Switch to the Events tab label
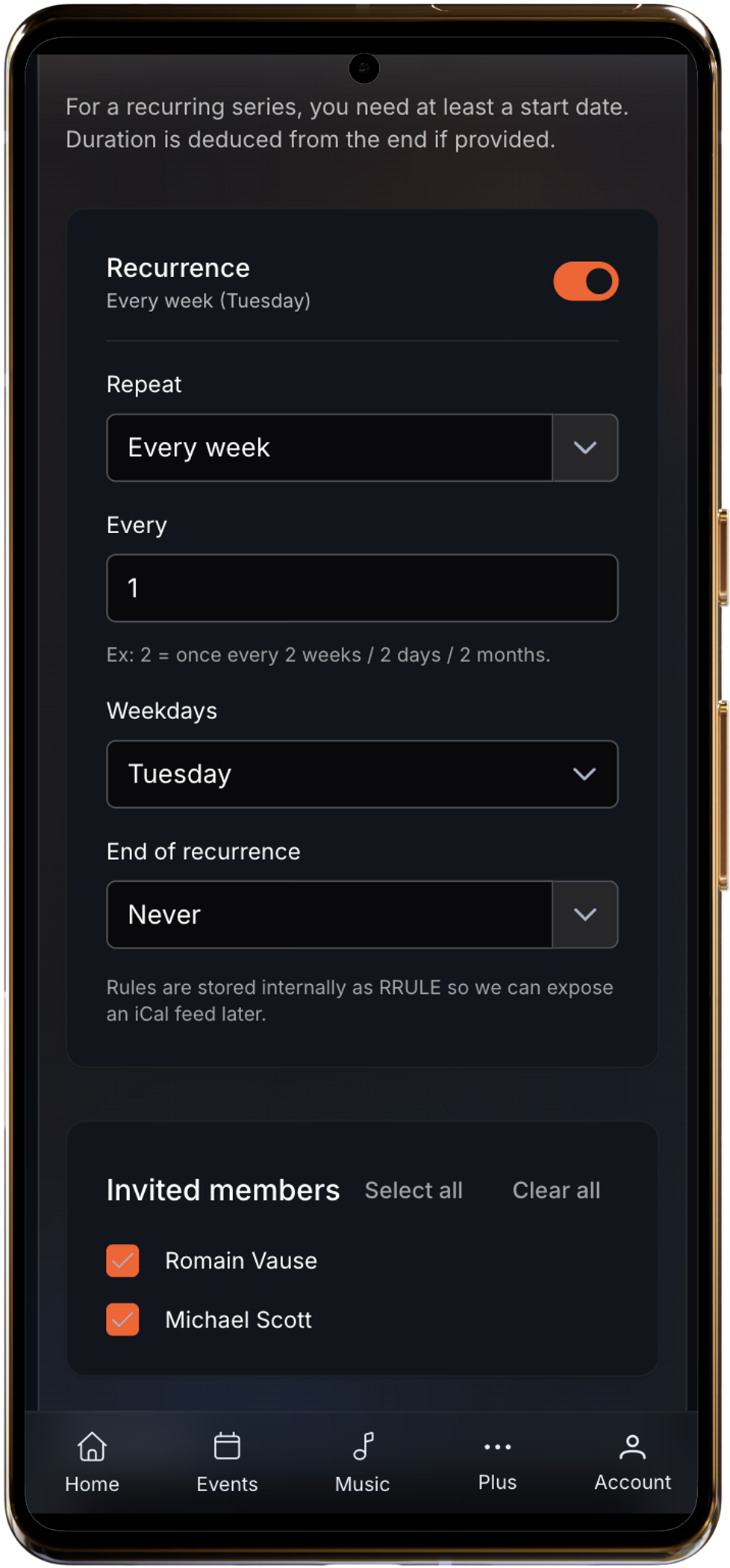This screenshot has width=730, height=1568. tap(227, 1484)
